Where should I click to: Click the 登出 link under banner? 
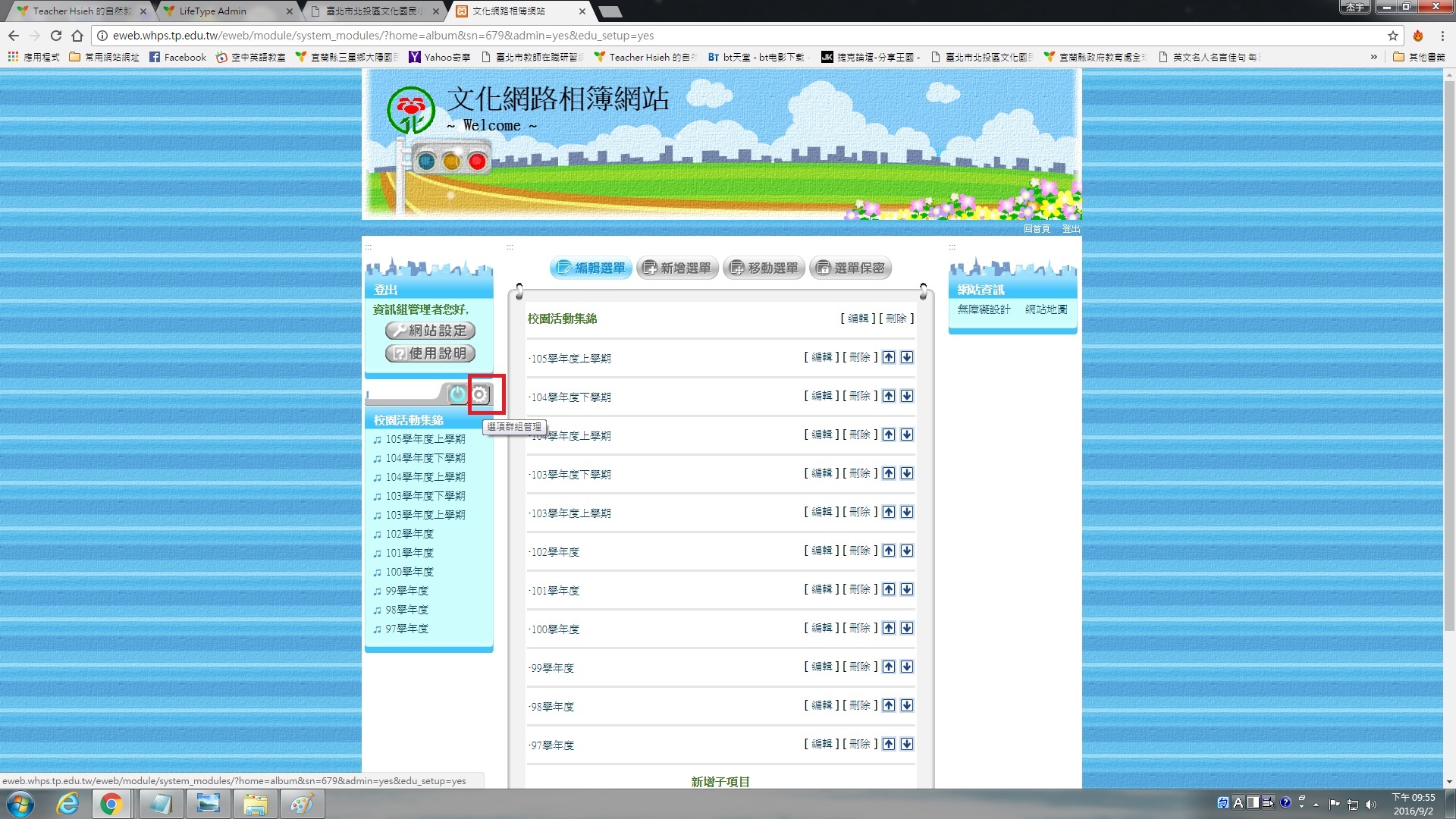pos(1071,228)
